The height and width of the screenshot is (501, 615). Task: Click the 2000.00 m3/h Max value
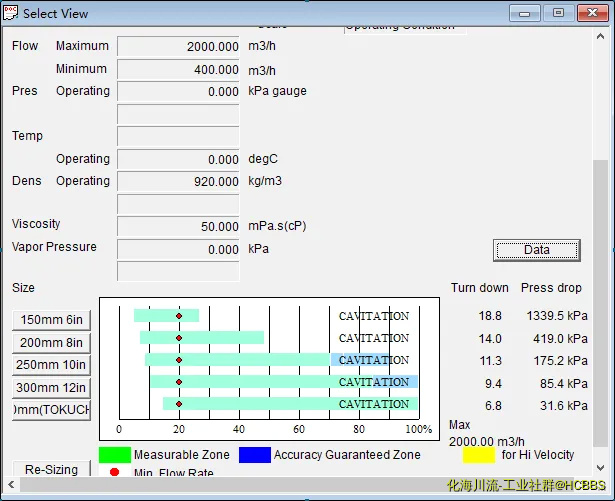(487, 442)
